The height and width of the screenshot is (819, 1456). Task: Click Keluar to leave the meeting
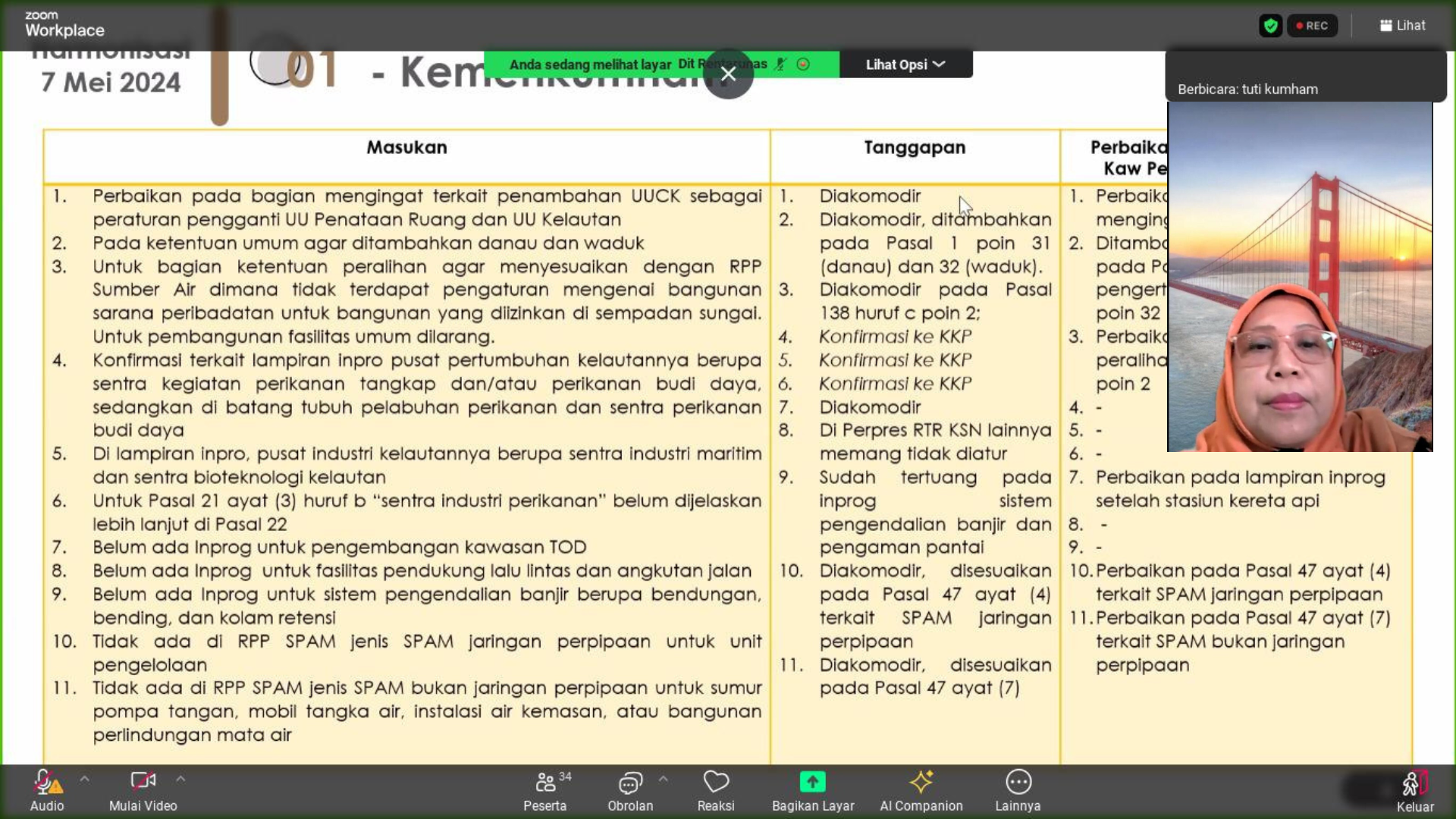click(x=1415, y=791)
